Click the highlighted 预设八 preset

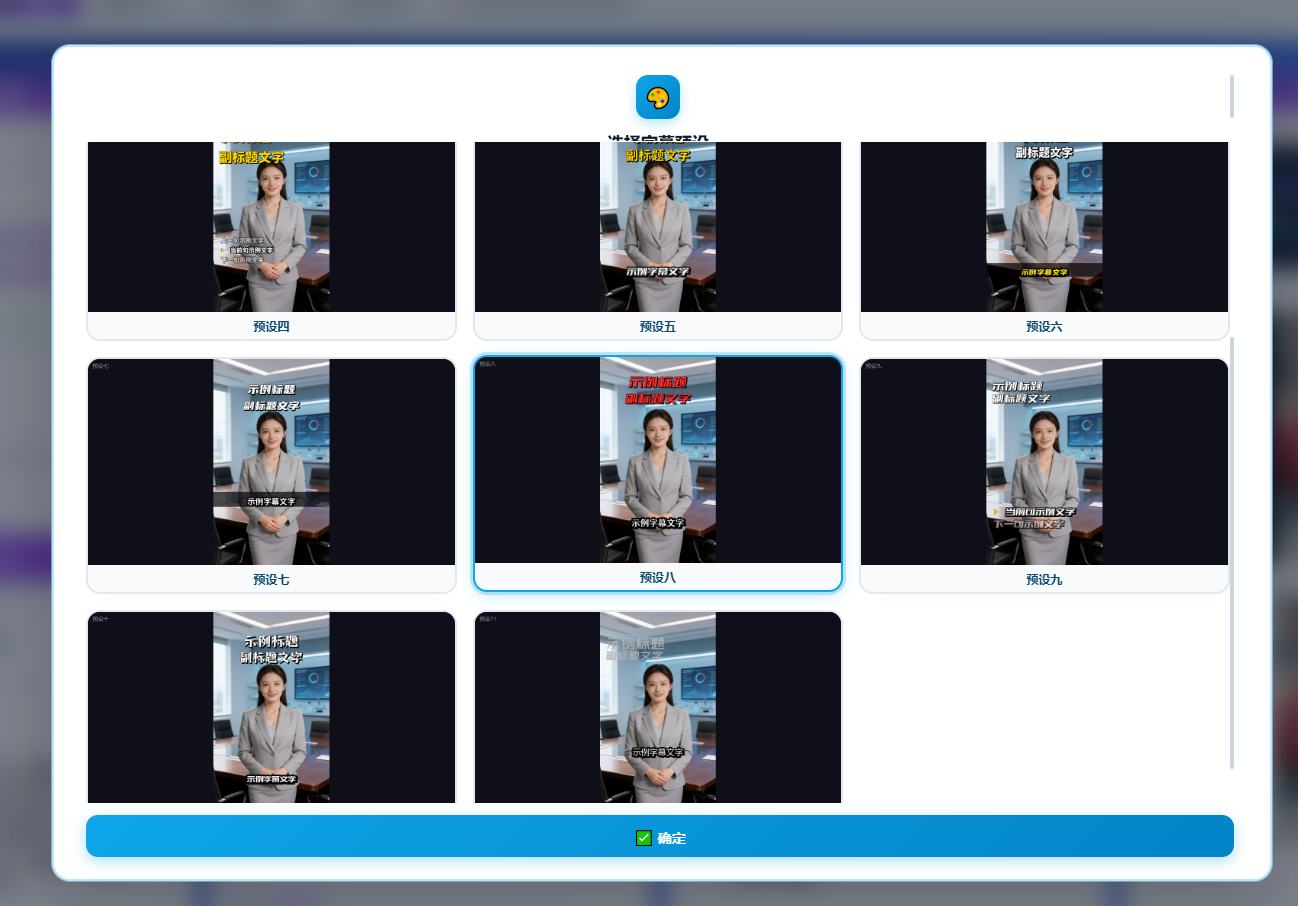click(658, 473)
